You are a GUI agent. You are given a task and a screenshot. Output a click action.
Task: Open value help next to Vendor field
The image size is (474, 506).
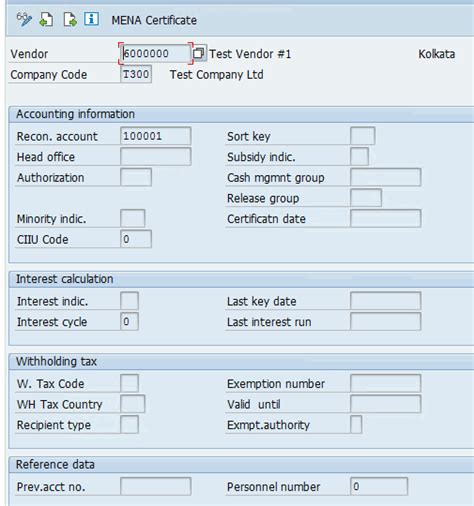pos(199,53)
